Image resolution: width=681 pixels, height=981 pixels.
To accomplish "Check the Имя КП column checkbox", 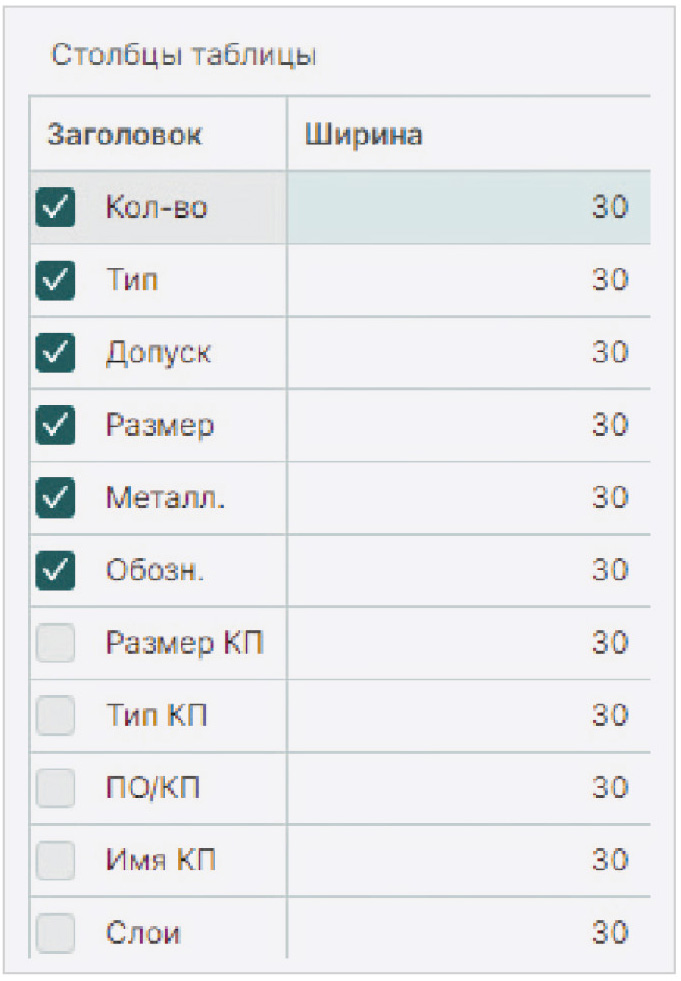I will coord(55,861).
